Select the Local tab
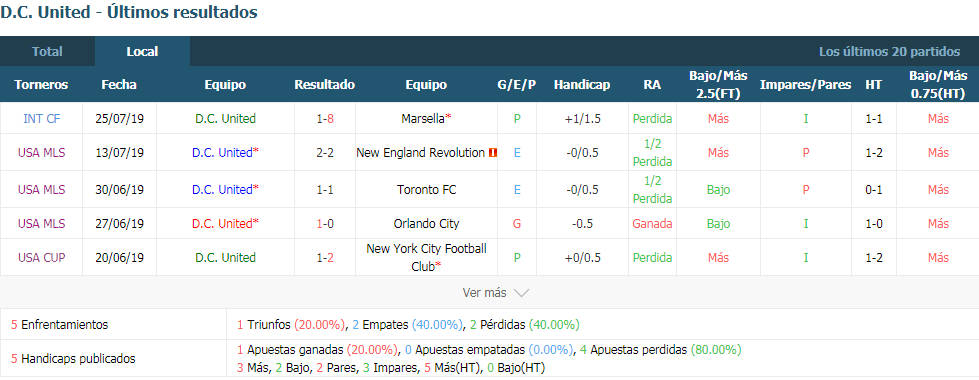Viewport: 979px width, 380px height. click(x=142, y=51)
